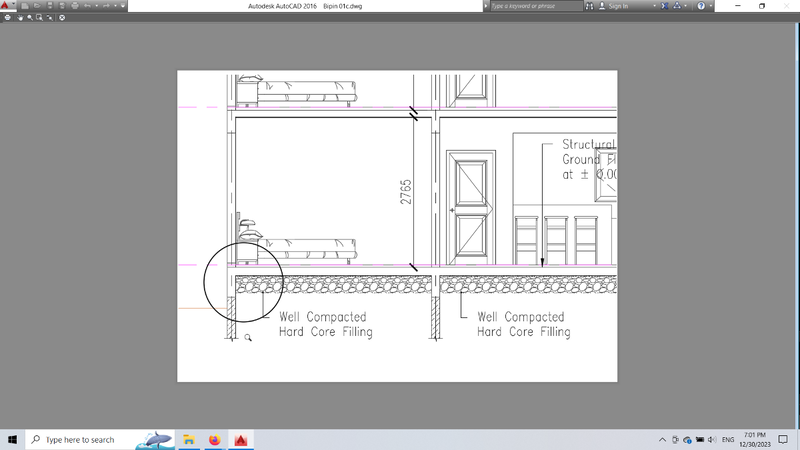
Task: Click the OneDrive cloud icon in tray
Action: coord(687,440)
